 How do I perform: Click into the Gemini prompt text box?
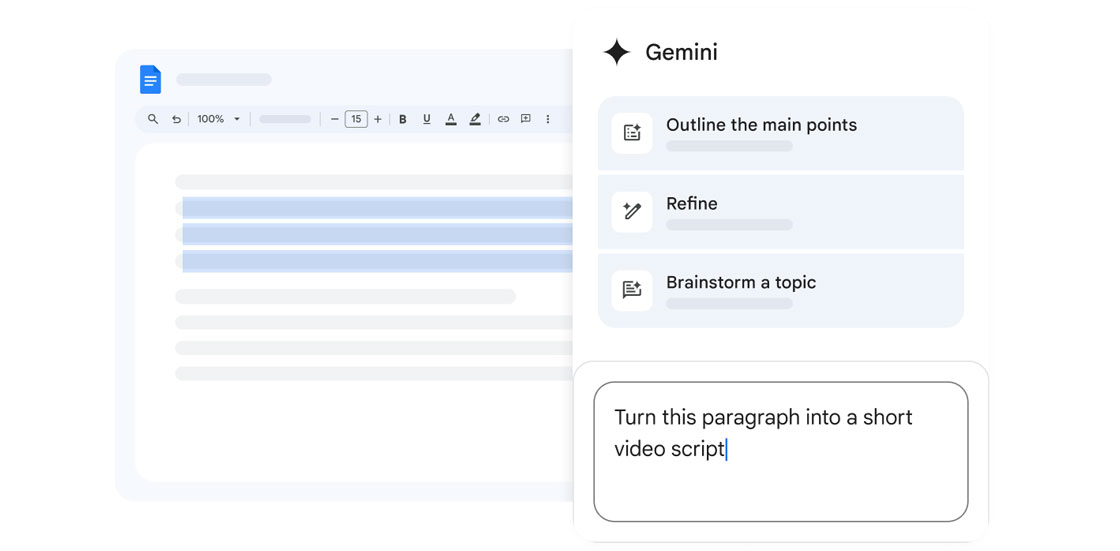(781, 452)
